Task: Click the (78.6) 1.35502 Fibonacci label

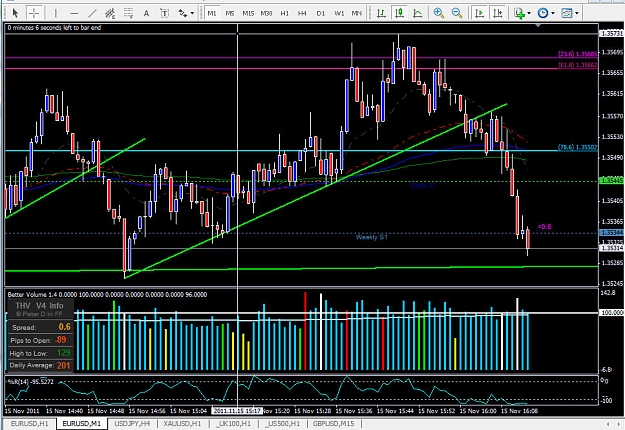Action: tap(577, 147)
